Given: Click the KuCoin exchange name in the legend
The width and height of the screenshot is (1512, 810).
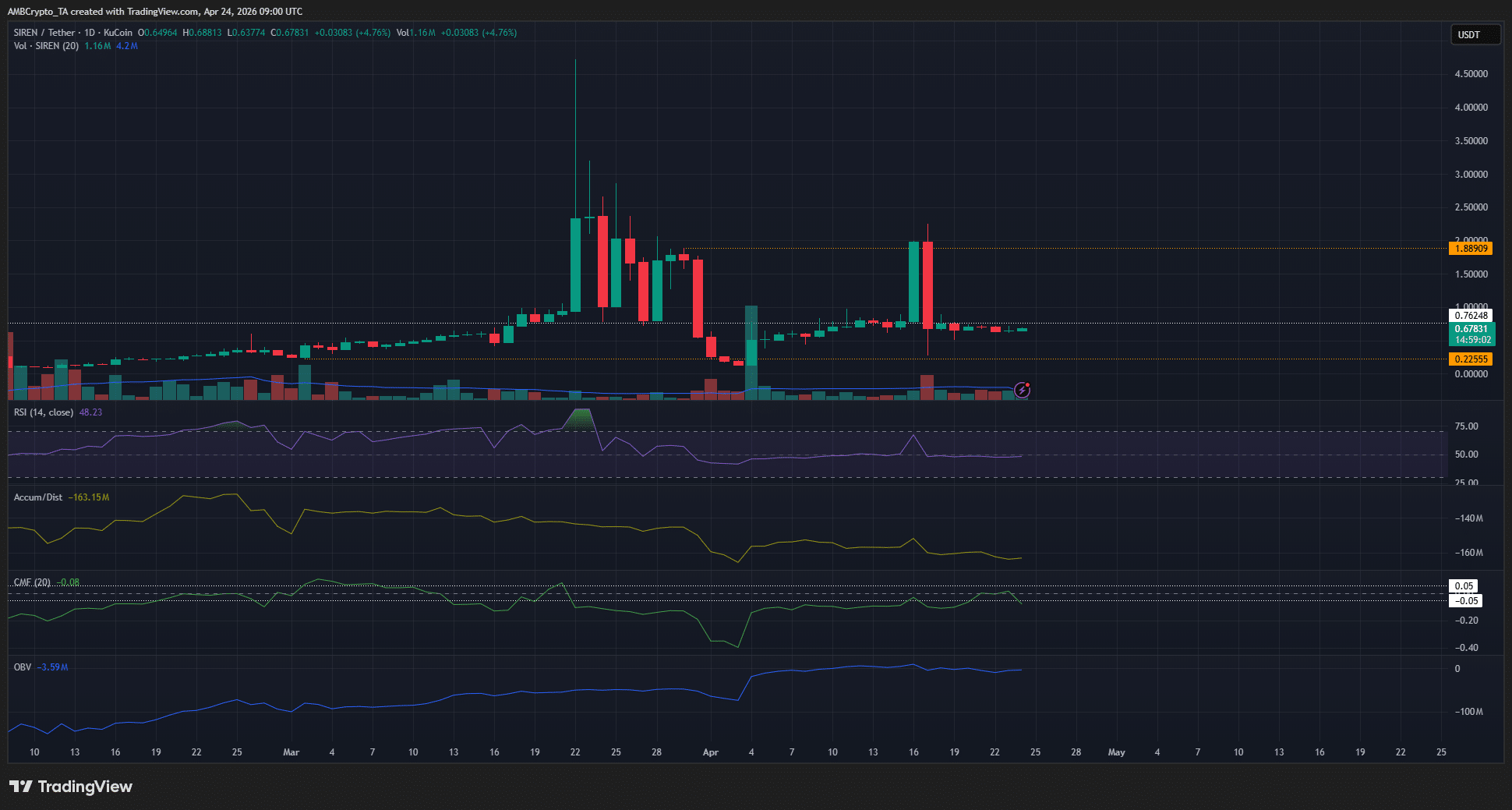Looking at the screenshot, I should coord(118,33).
